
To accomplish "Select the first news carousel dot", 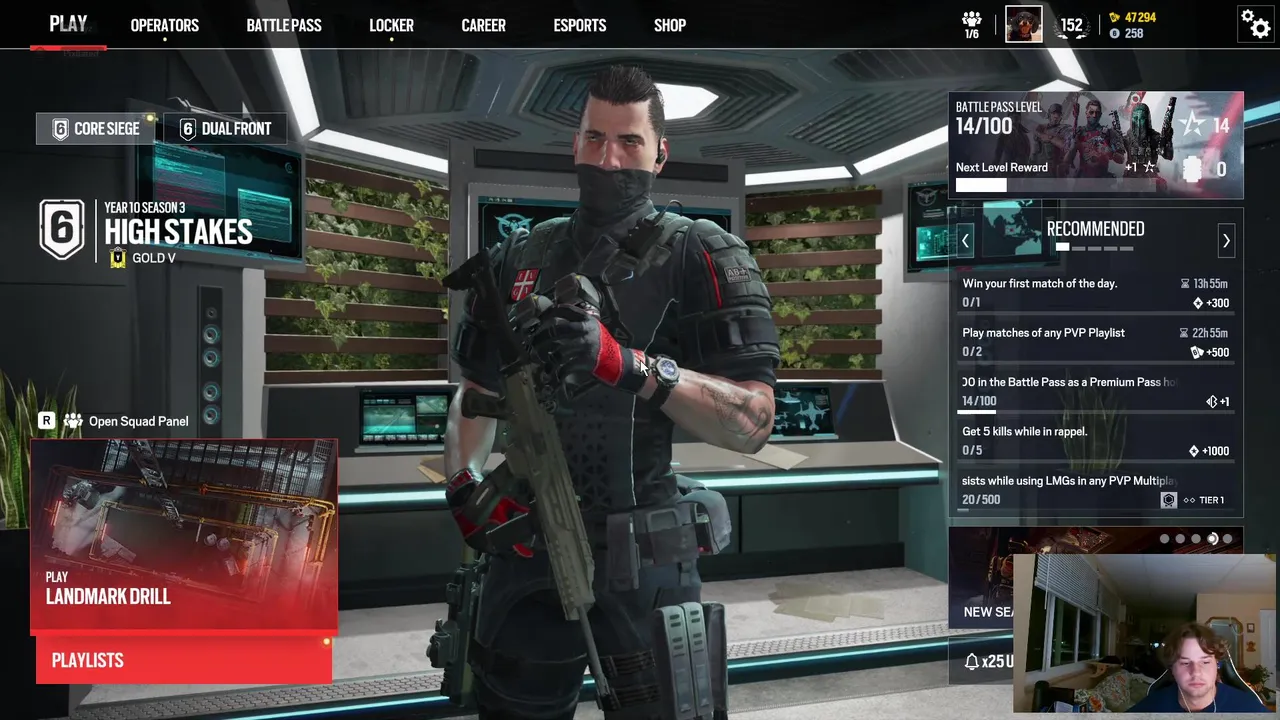I will (x=1164, y=539).
